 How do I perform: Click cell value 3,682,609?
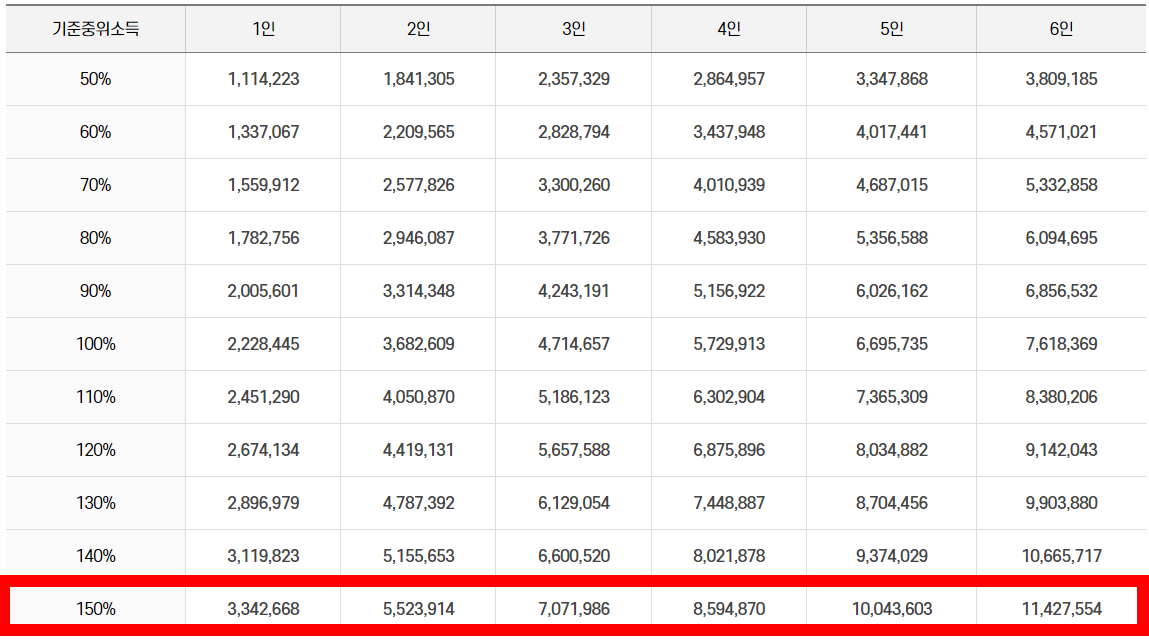tap(418, 344)
